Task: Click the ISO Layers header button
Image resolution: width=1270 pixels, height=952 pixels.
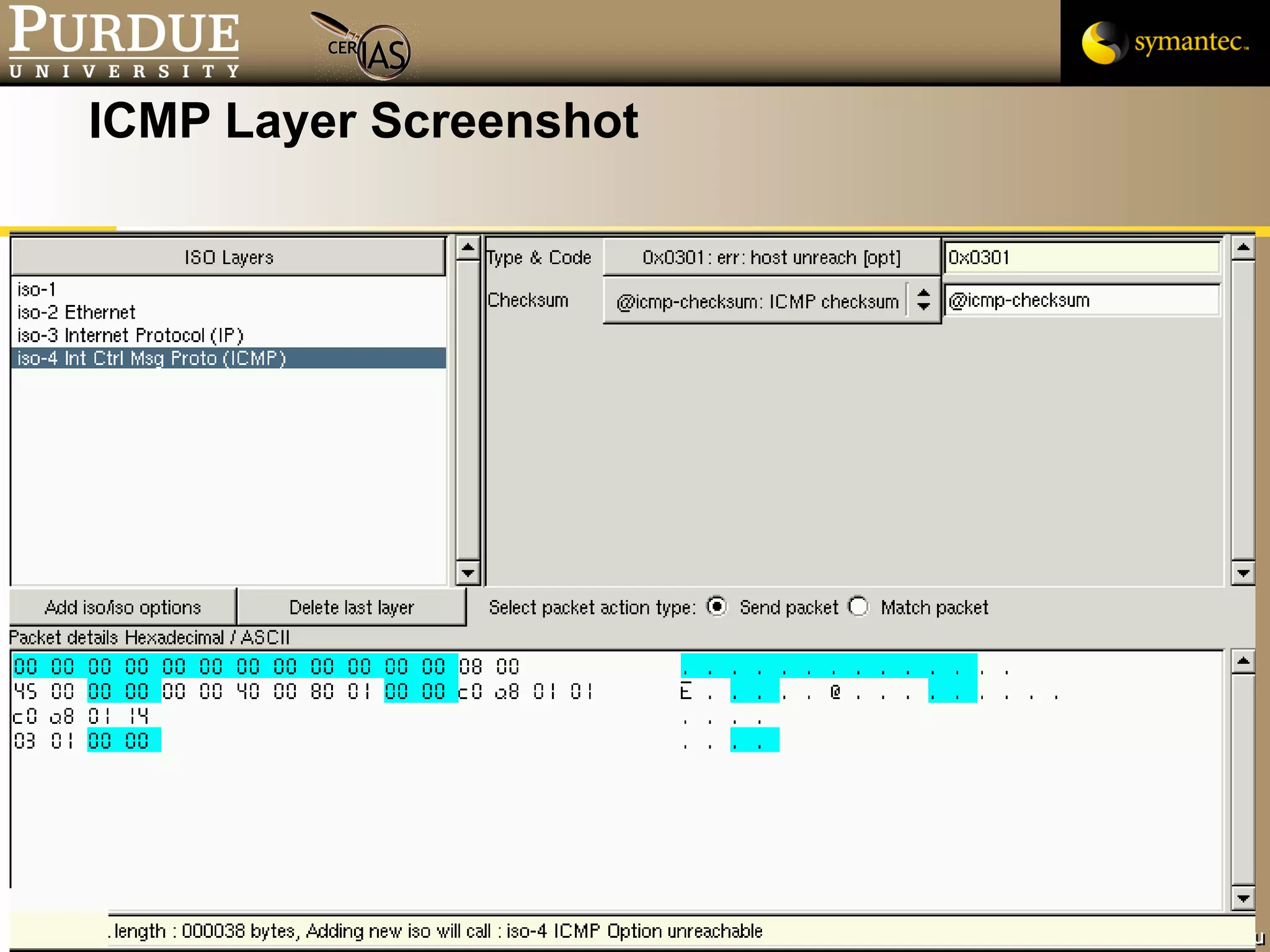Action: tap(228, 257)
